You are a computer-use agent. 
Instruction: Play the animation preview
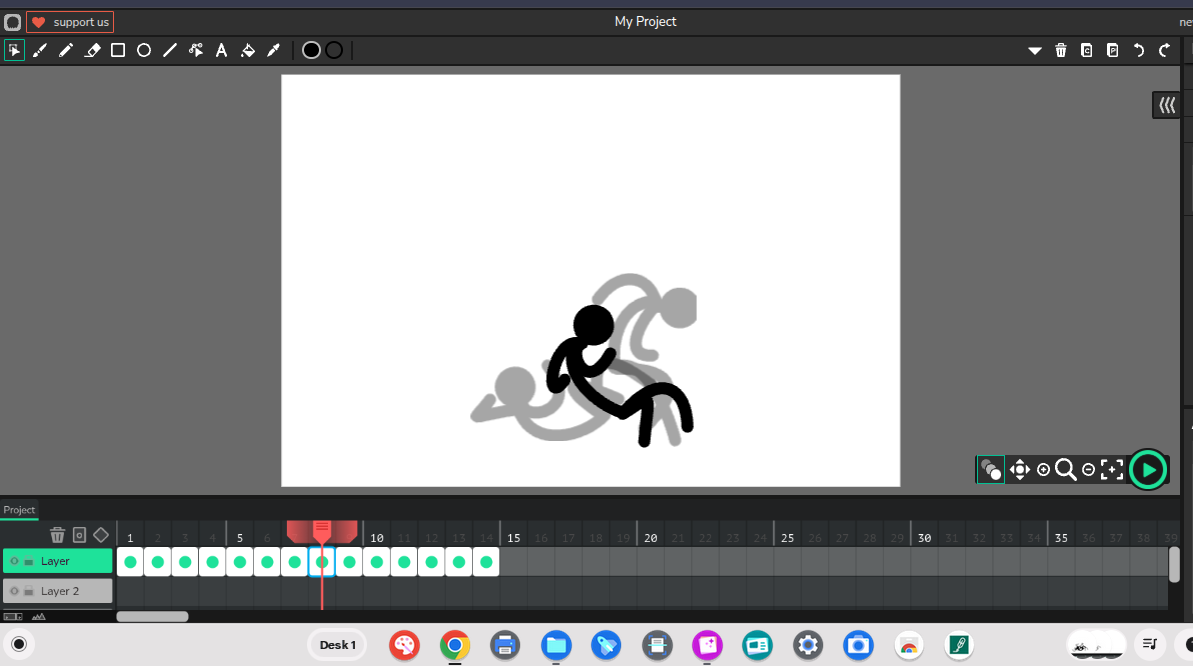[1148, 469]
